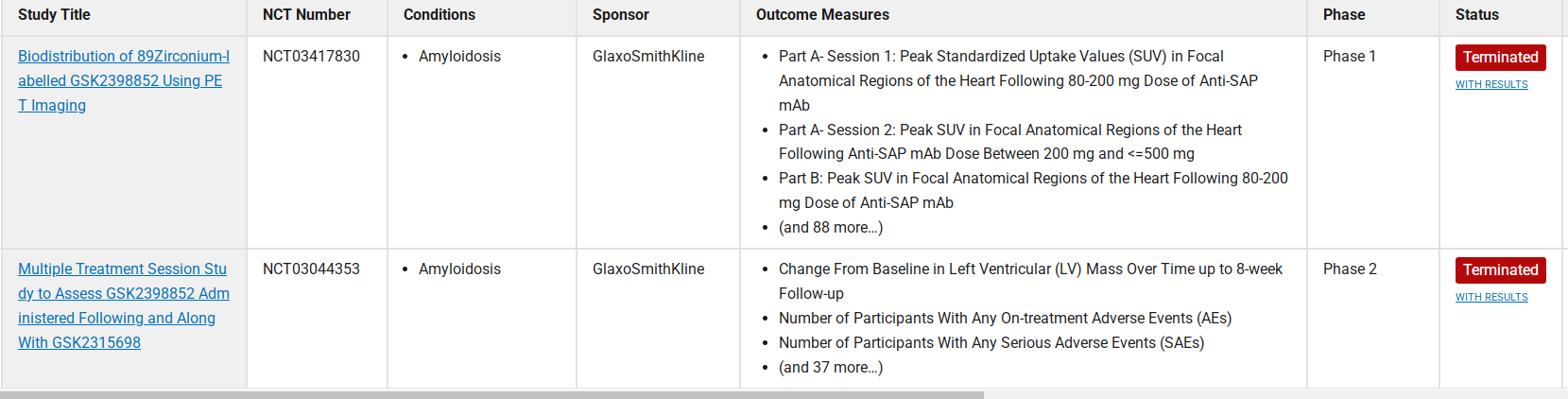The width and height of the screenshot is (1568, 399).
Task: Open the Multiple Treatment Session study link
Action: [x=123, y=305]
